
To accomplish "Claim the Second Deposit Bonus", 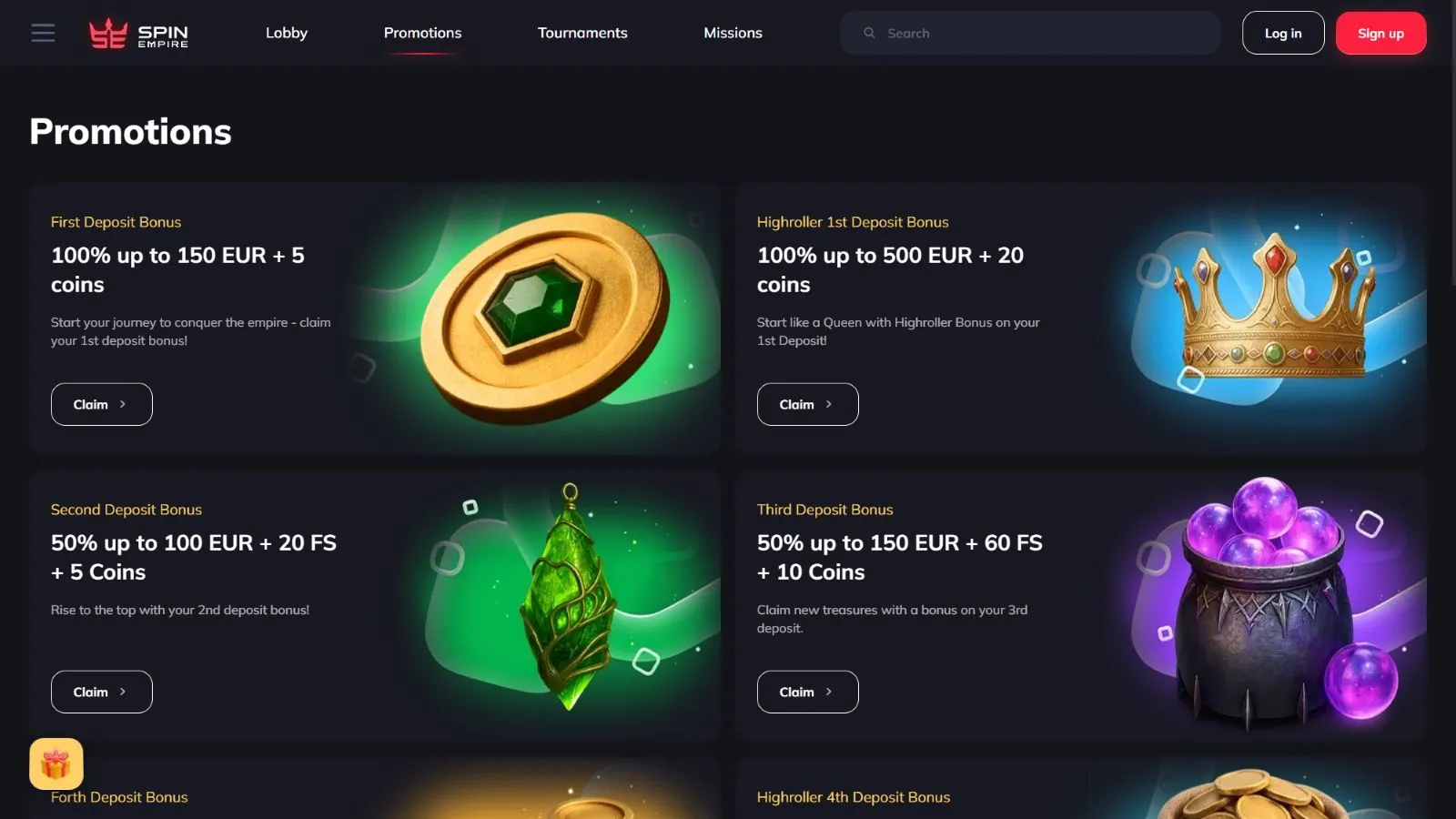I will point(102,692).
